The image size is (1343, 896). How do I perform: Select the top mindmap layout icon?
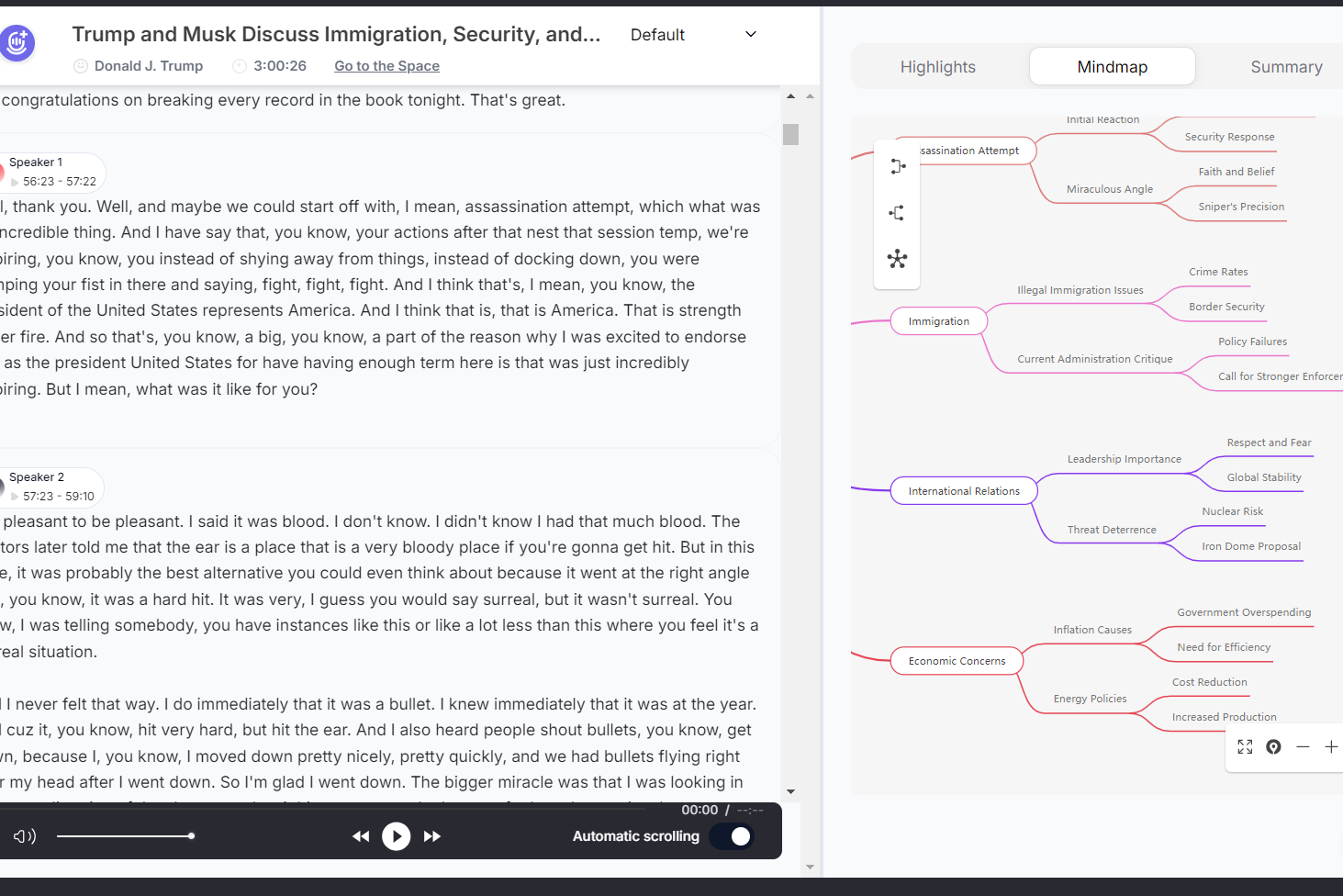coord(898,166)
